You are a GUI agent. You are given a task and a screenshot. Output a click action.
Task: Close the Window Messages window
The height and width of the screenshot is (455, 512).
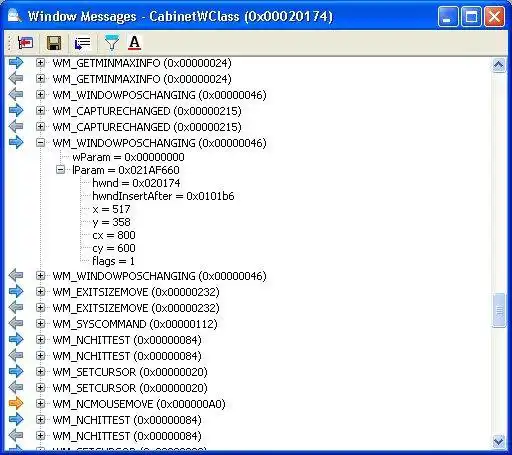494,17
